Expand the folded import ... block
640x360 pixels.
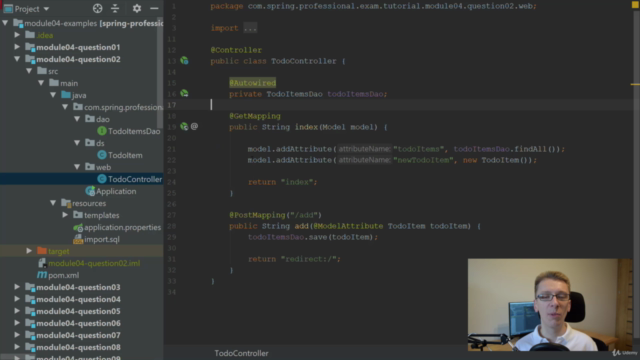click(x=250, y=28)
